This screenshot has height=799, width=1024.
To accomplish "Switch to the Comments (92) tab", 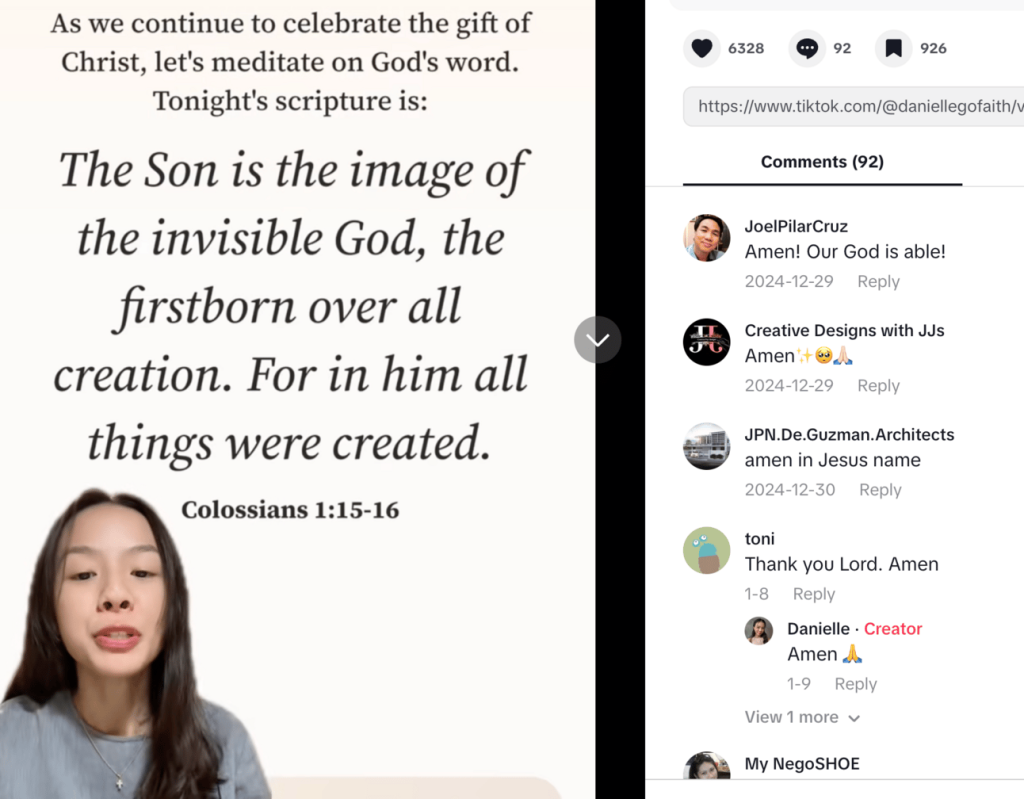I will [x=822, y=162].
